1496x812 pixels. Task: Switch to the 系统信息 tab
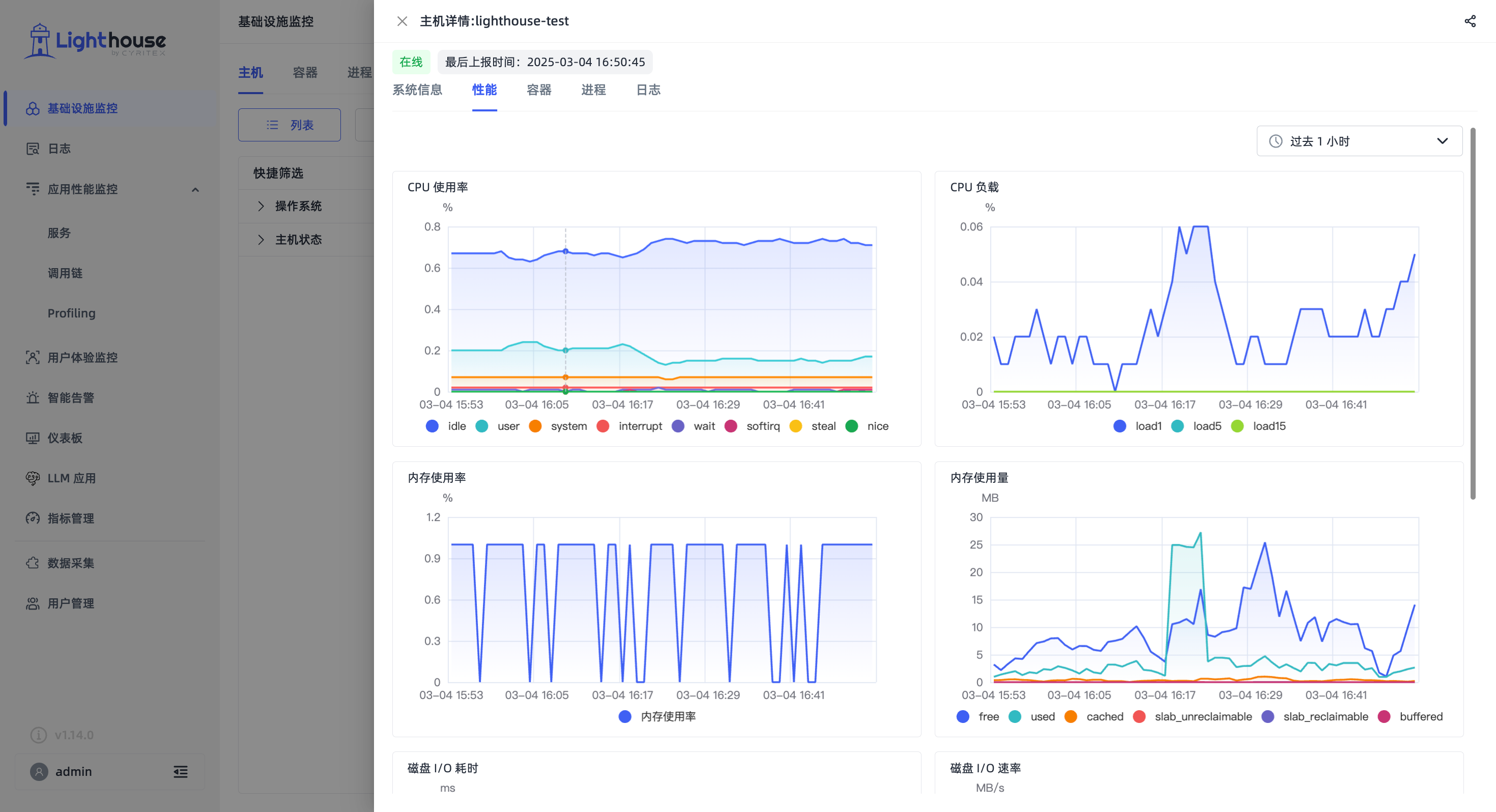click(x=417, y=90)
